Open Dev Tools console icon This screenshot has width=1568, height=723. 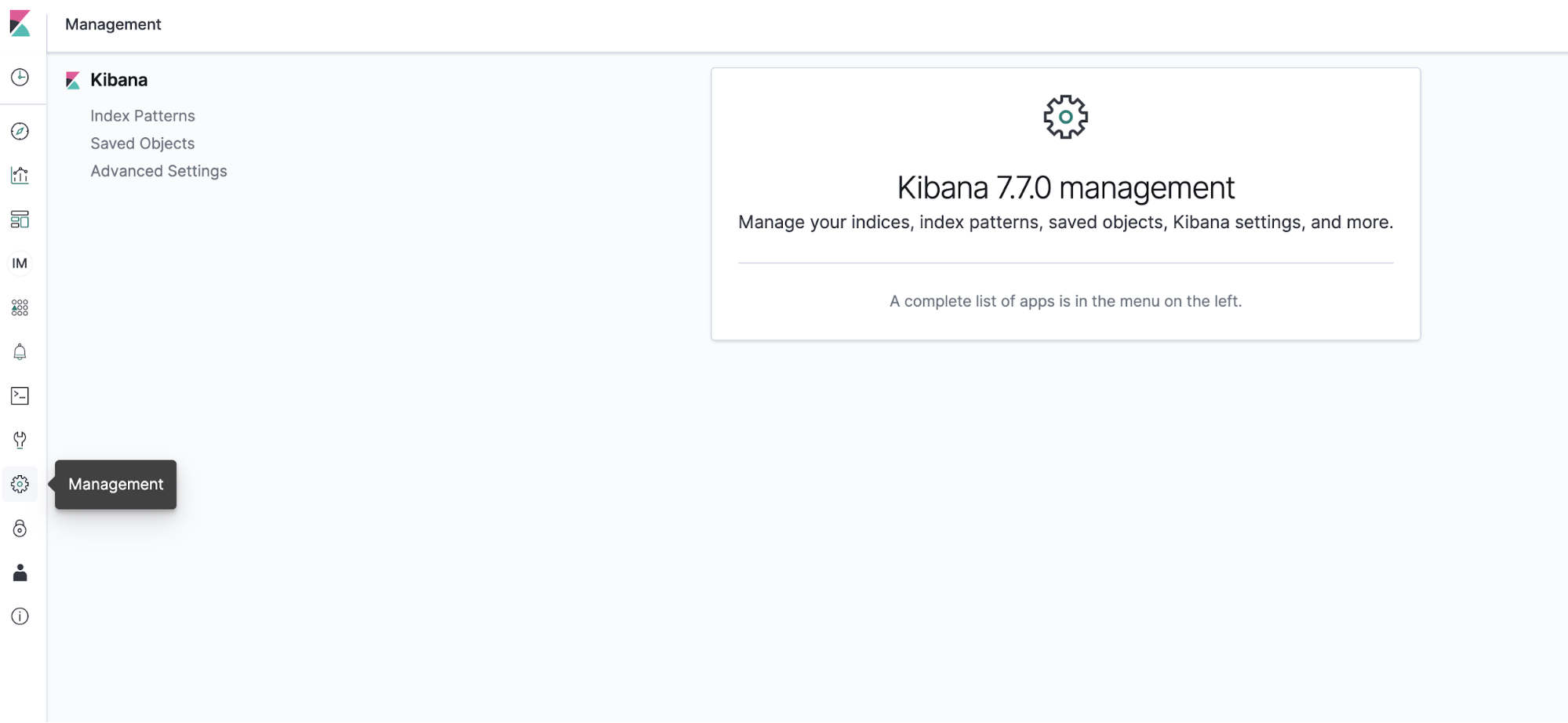click(x=20, y=396)
